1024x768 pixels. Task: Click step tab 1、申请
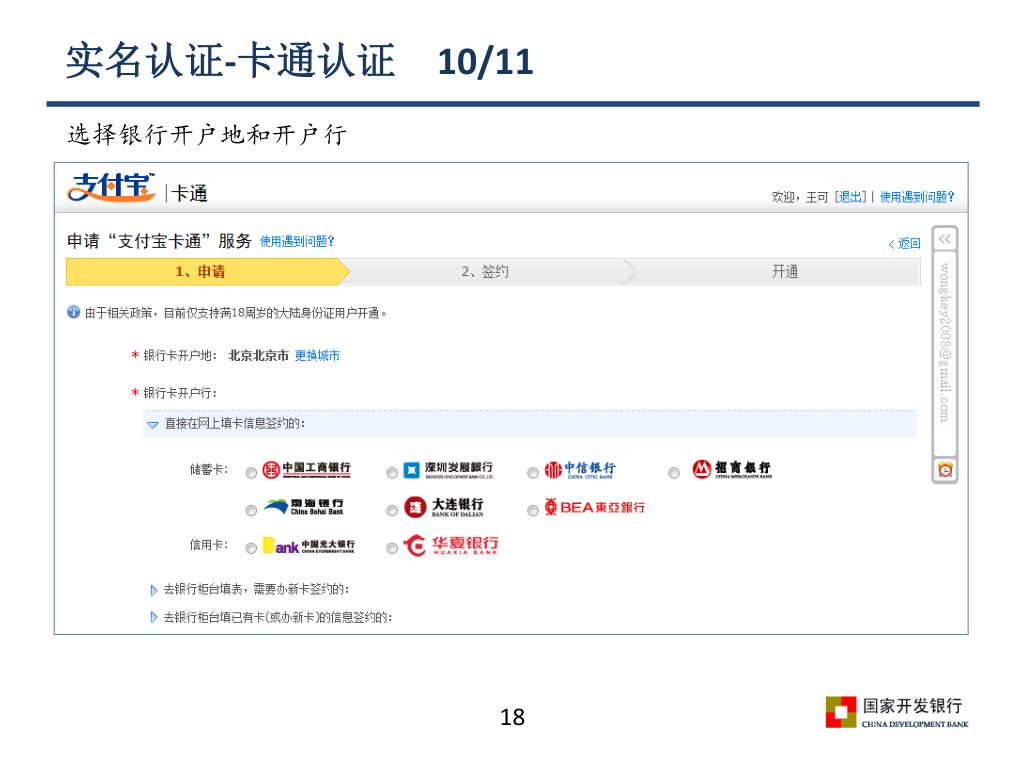coord(208,272)
